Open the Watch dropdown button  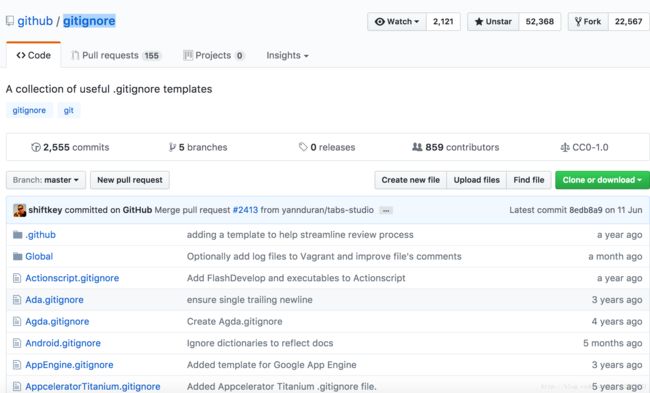pos(397,22)
